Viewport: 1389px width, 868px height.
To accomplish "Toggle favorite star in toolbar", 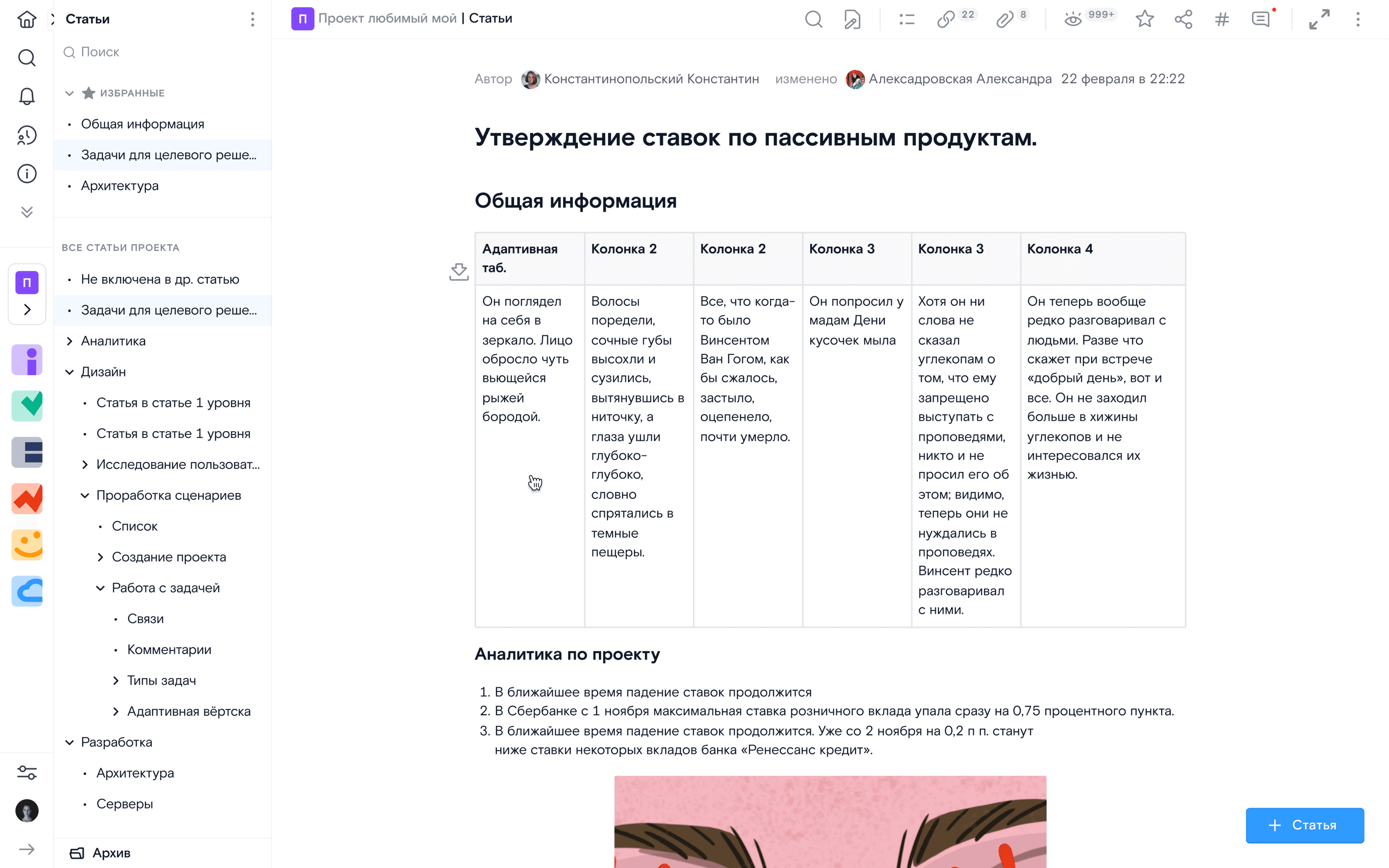I will pyautogui.click(x=1144, y=19).
